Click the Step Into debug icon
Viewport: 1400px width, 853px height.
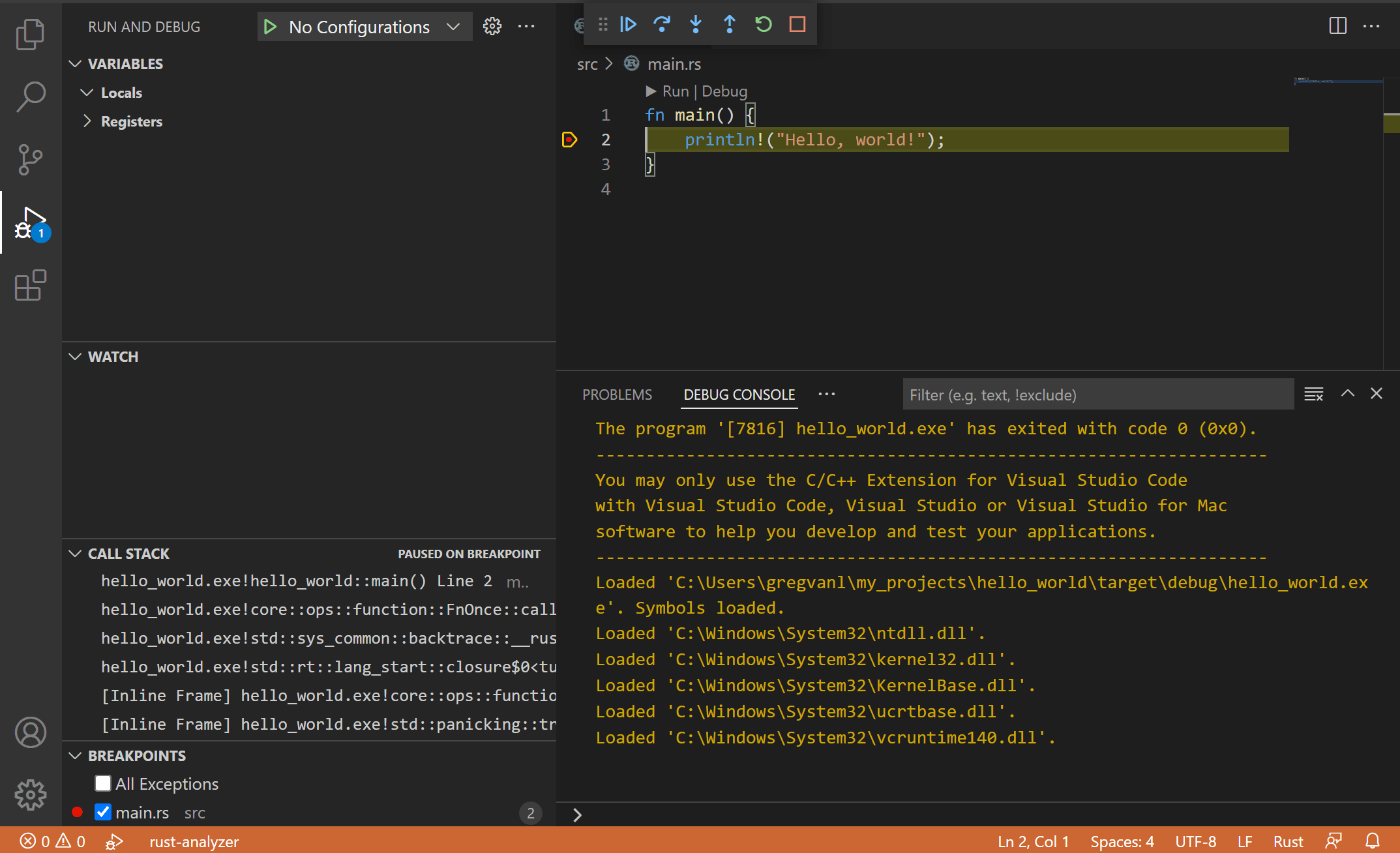click(x=696, y=25)
